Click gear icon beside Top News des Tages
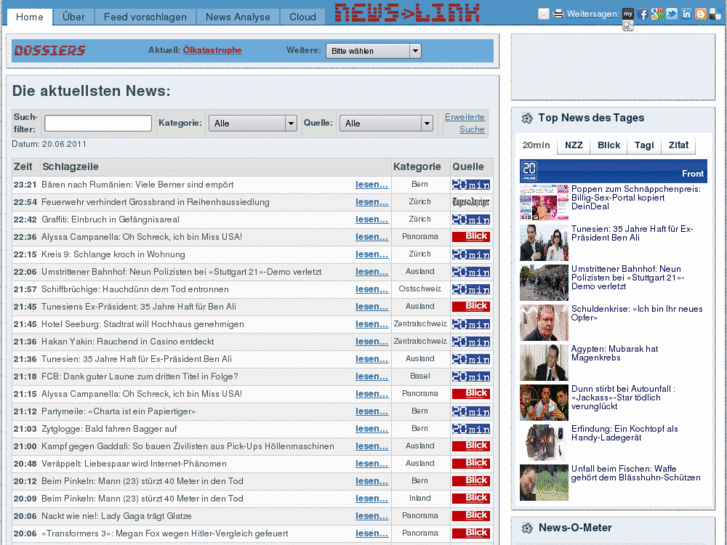Image resolution: width=727 pixels, height=545 pixels. (x=527, y=118)
